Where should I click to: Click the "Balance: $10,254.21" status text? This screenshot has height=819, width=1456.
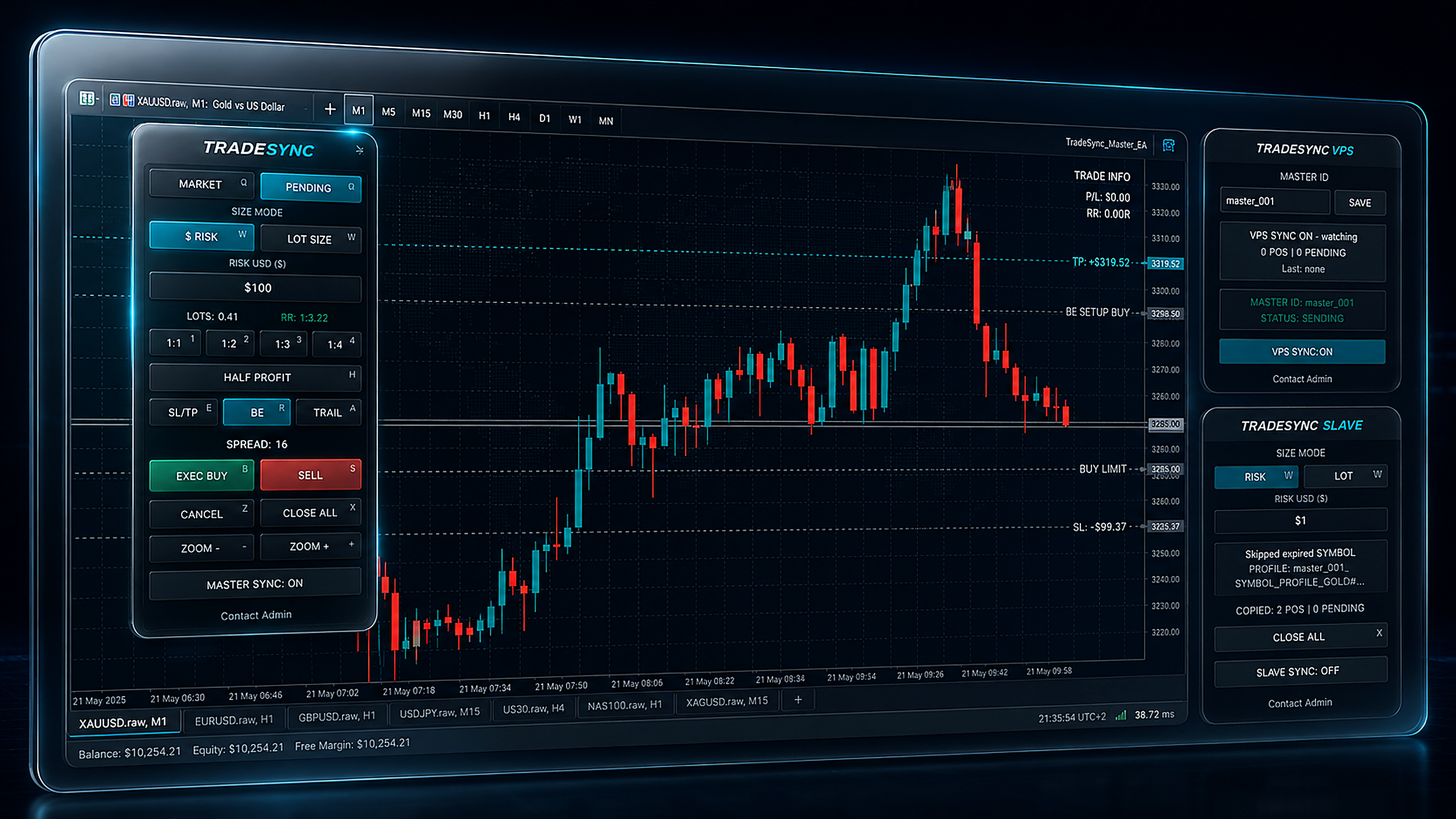(130, 753)
